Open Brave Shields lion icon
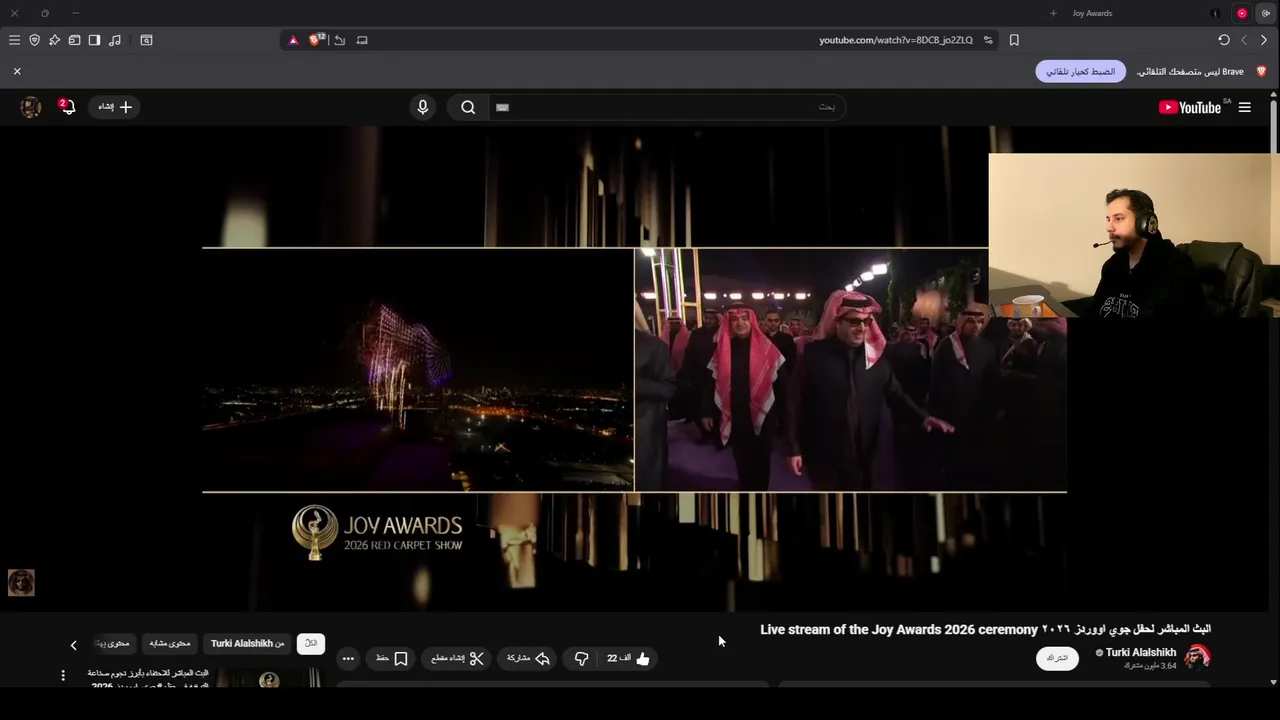The image size is (1280, 720). 316,40
